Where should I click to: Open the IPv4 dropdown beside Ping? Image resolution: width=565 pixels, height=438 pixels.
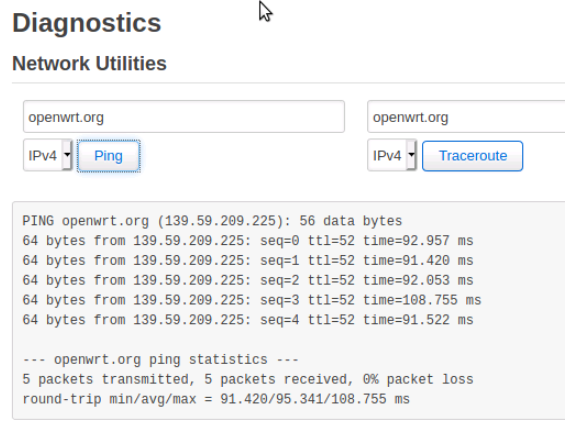pyautogui.click(x=48, y=155)
